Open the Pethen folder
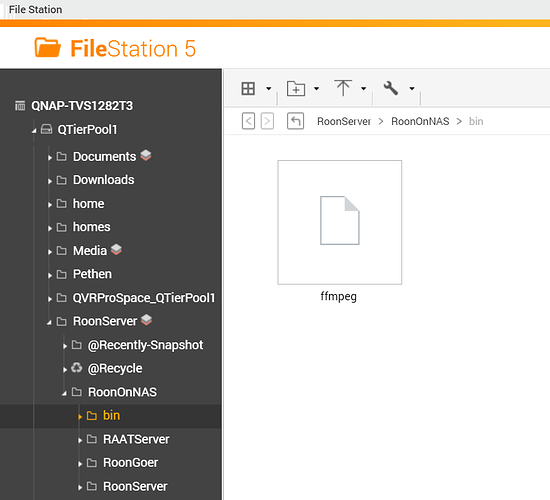550x500 pixels. click(x=92, y=274)
